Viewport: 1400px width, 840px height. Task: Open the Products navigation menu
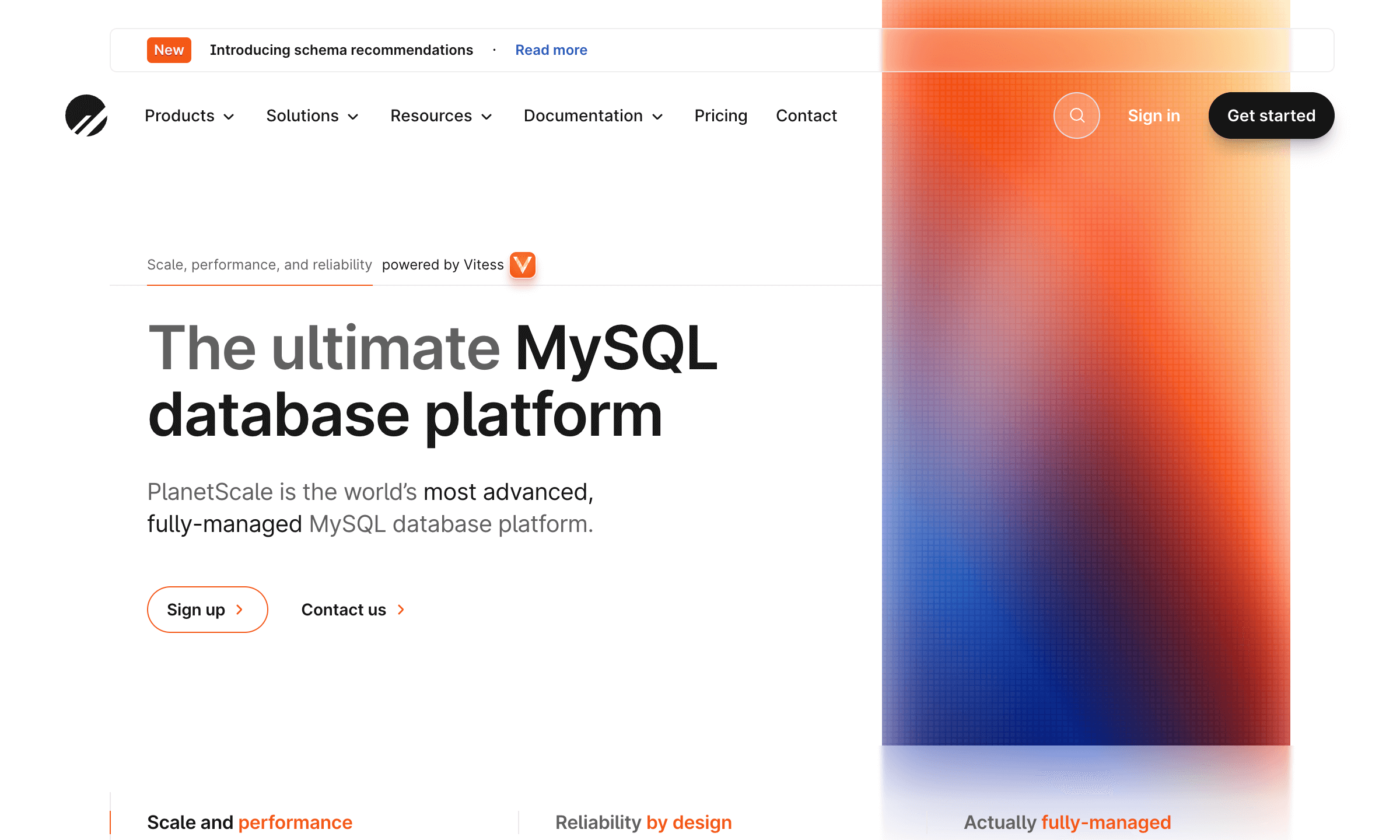click(x=190, y=116)
